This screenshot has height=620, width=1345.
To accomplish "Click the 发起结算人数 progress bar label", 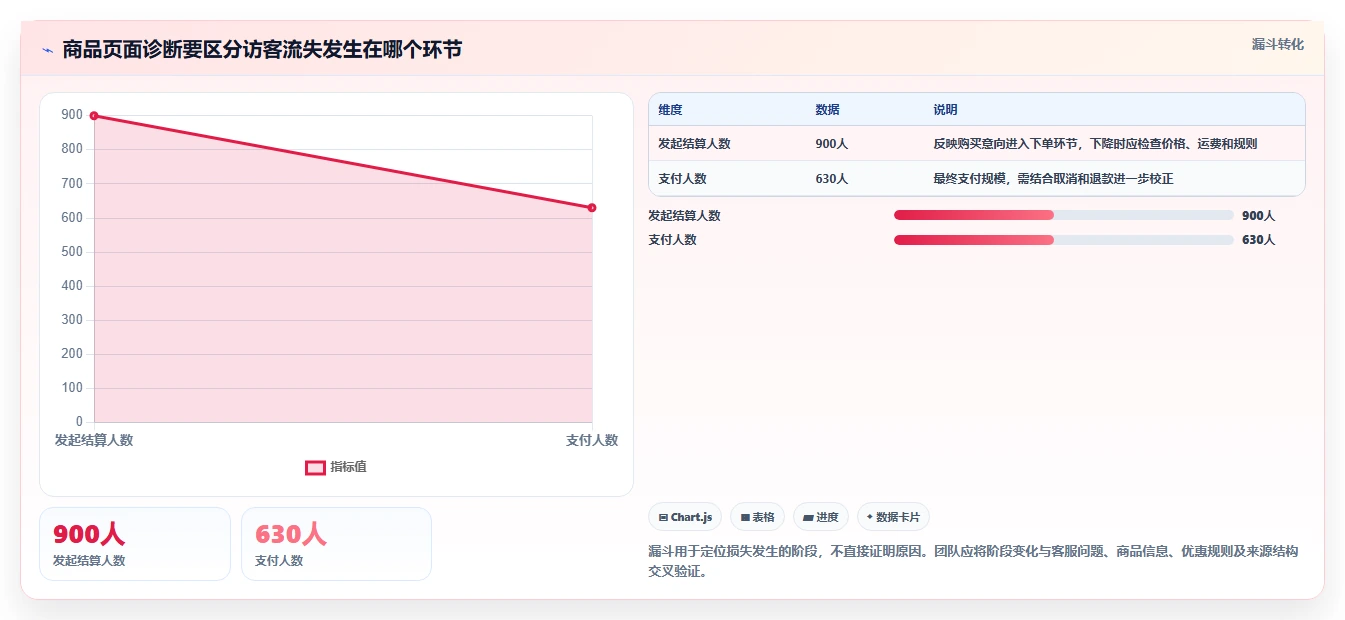I will 684,216.
